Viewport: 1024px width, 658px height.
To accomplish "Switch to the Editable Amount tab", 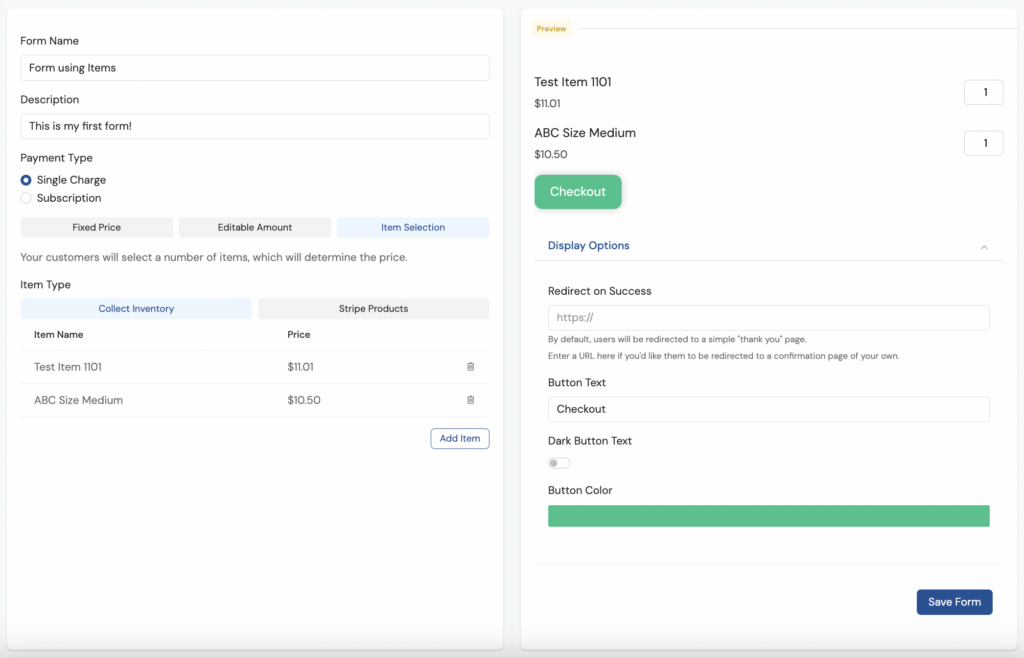I will click(x=254, y=227).
